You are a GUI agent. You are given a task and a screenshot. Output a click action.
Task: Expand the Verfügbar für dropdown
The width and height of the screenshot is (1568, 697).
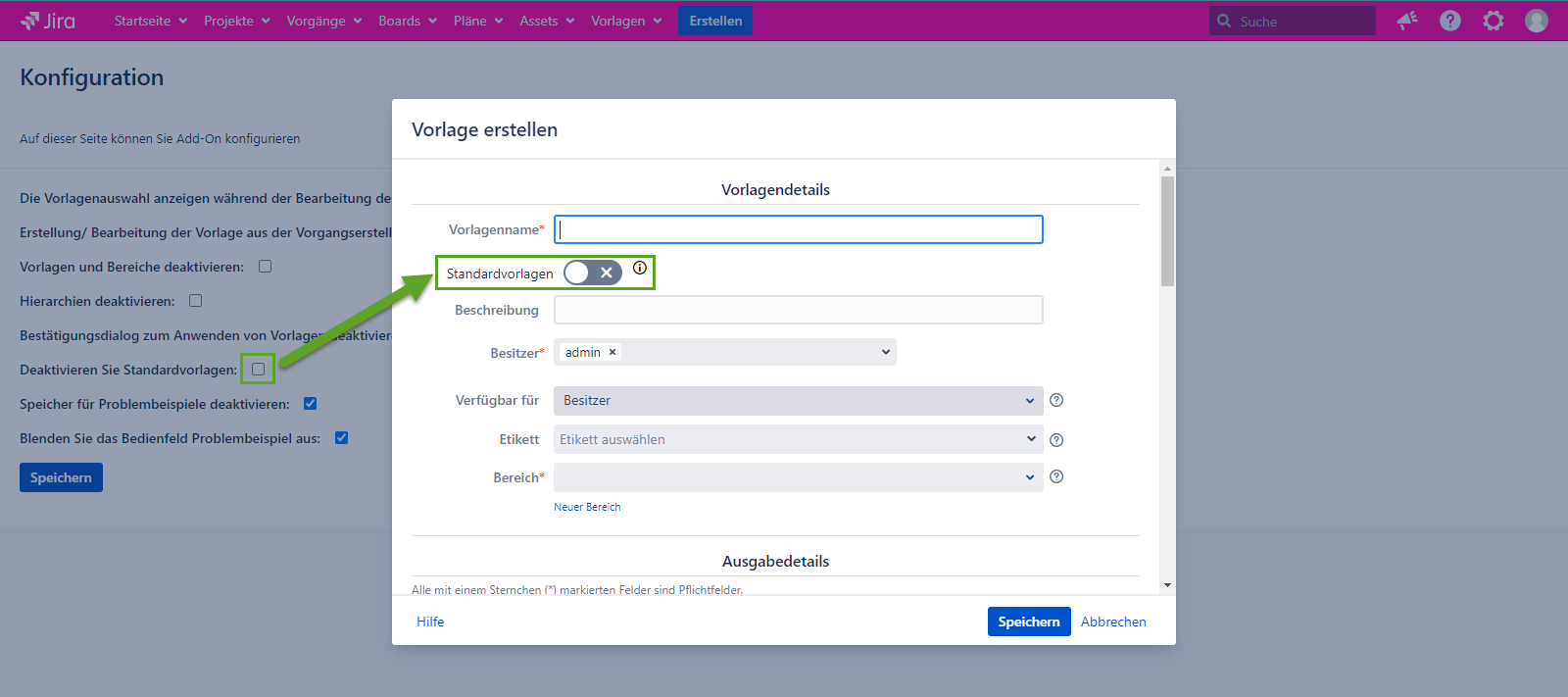(x=798, y=400)
